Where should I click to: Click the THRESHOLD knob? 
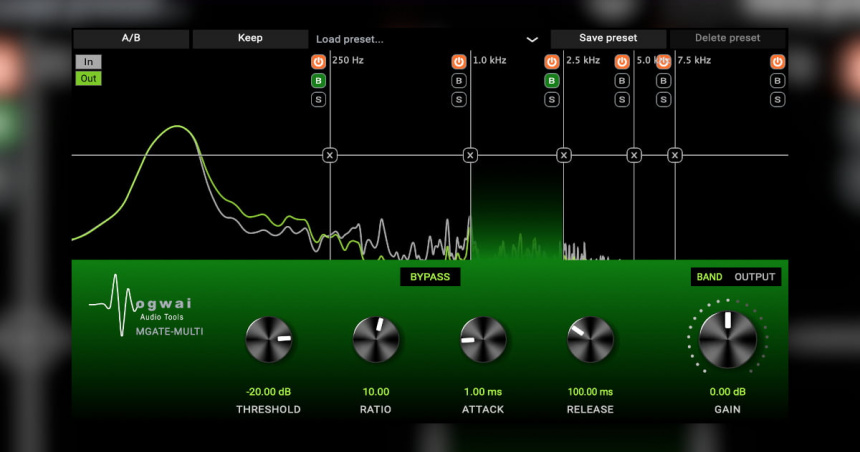[269, 340]
